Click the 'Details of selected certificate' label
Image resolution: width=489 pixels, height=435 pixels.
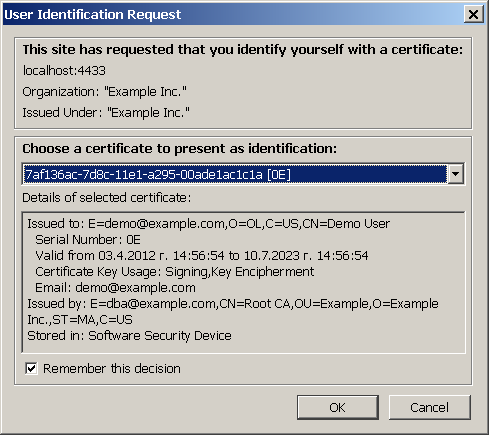tap(107, 198)
